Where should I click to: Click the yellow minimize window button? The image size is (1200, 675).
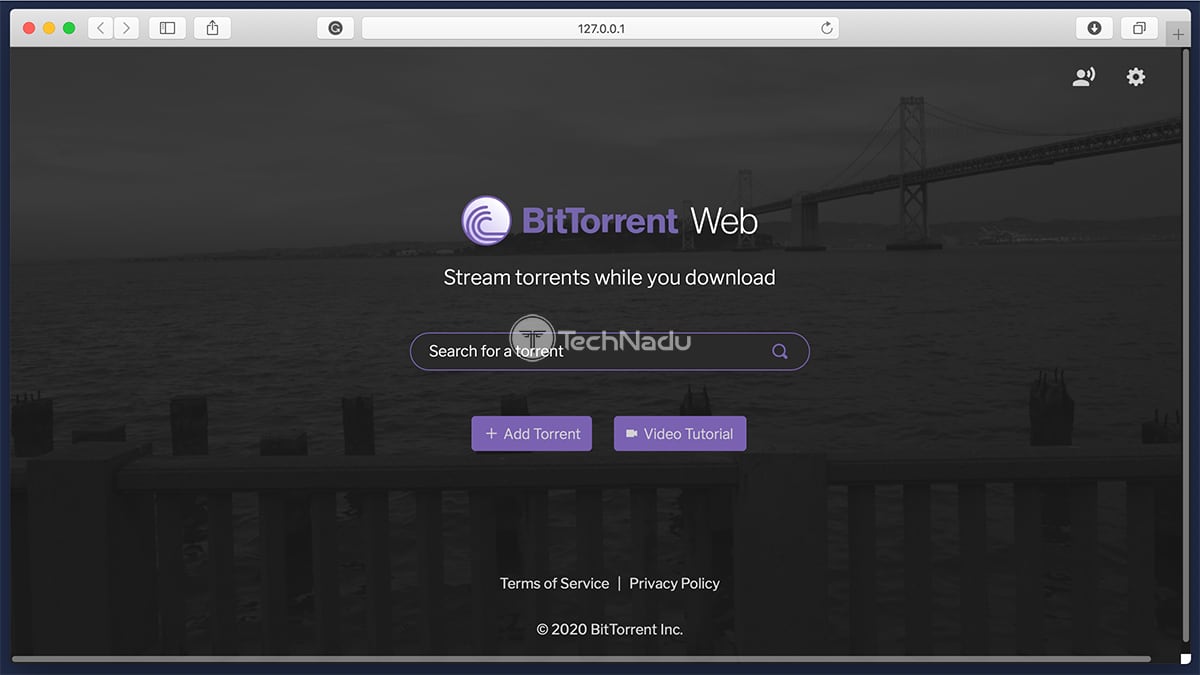click(49, 28)
